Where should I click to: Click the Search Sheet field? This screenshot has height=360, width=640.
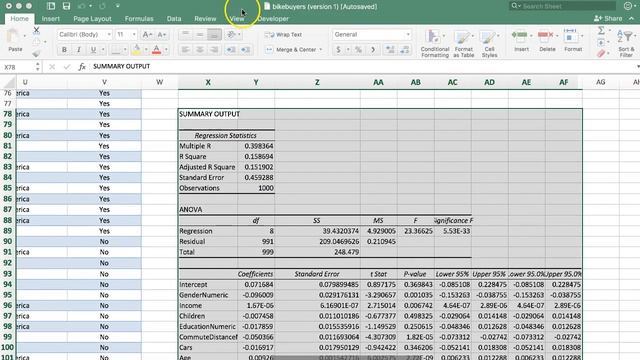[x=563, y=6]
